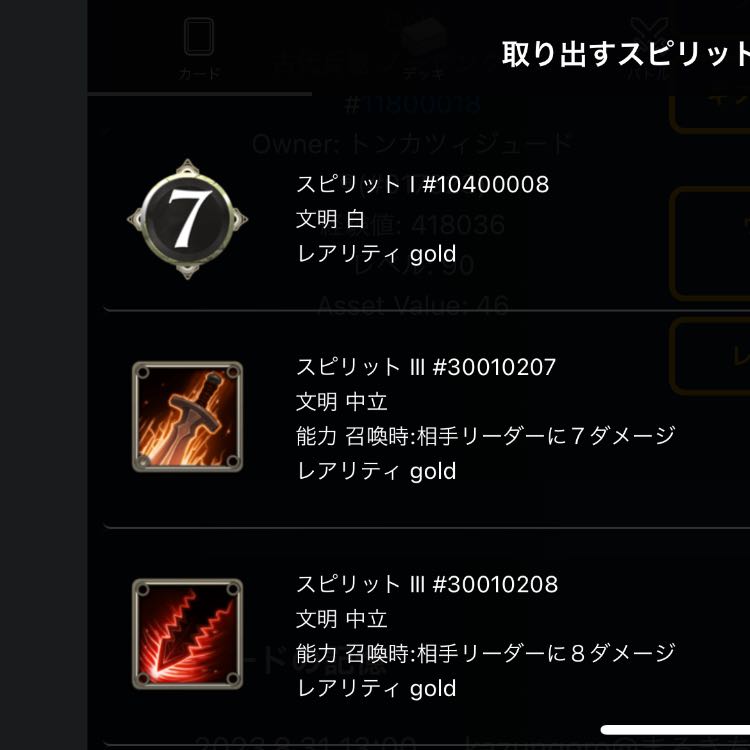This screenshot has width=750, height=750.
Task: Click the dimmed lower outlined button behind overlay
Action: coord(710,356)
